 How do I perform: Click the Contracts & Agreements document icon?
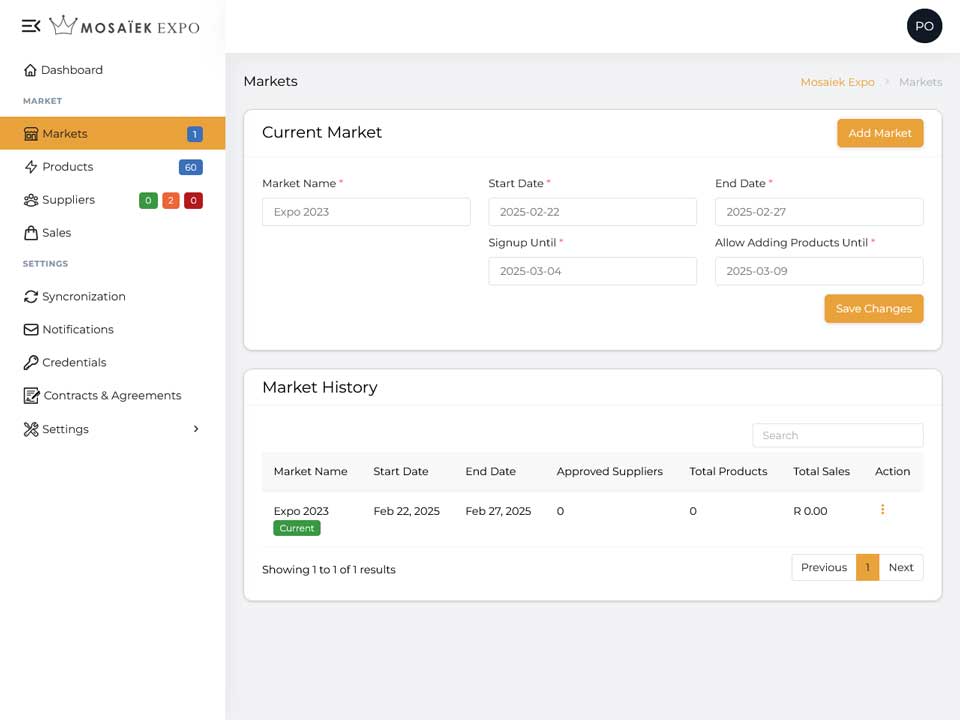coord(31,396)
